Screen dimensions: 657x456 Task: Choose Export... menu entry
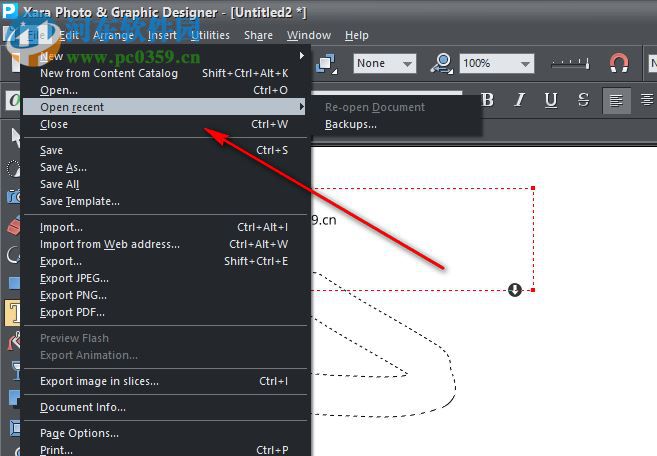click(x=165, y=261)
